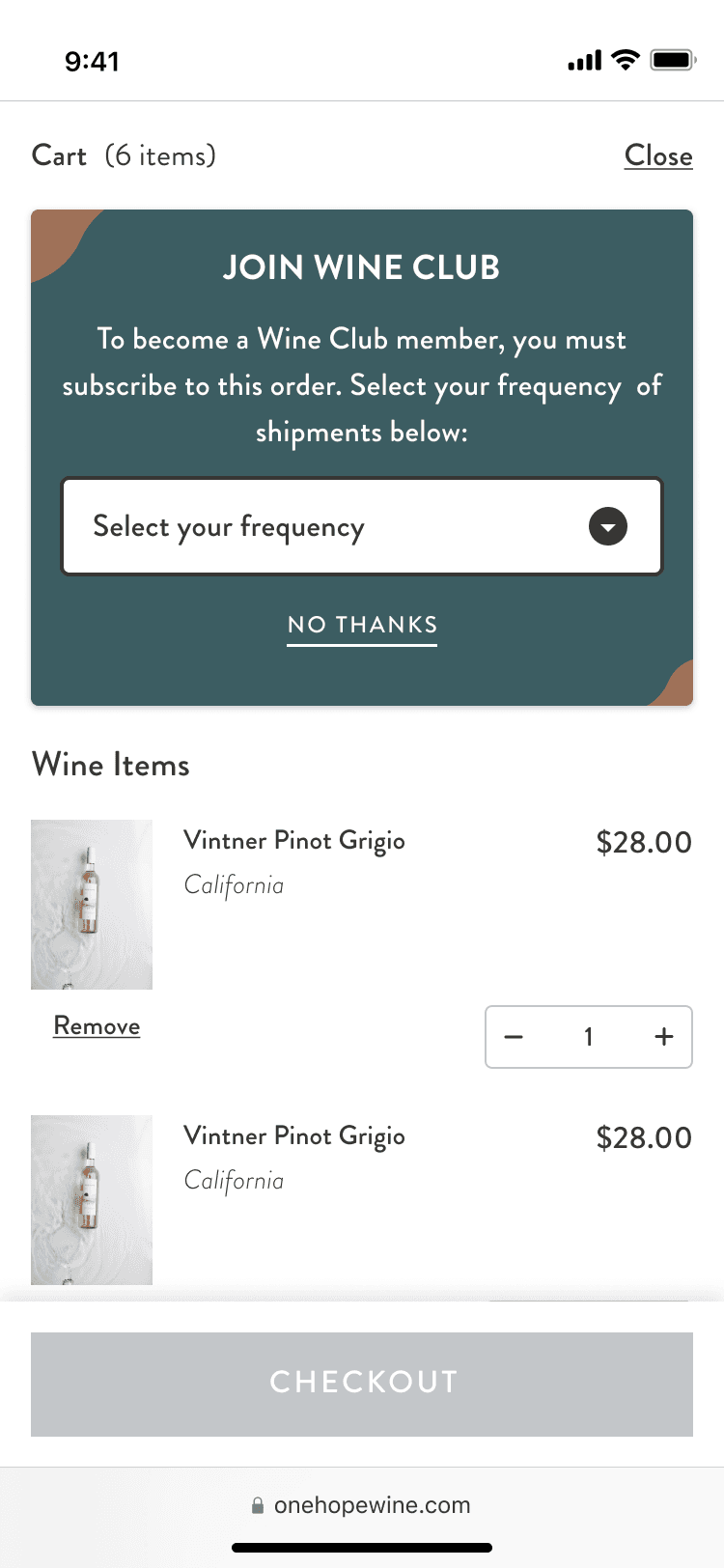Viewport: 724px width, 1568px height.
Task: Decline wine club with NO THANKS
Action: point(362,625)
